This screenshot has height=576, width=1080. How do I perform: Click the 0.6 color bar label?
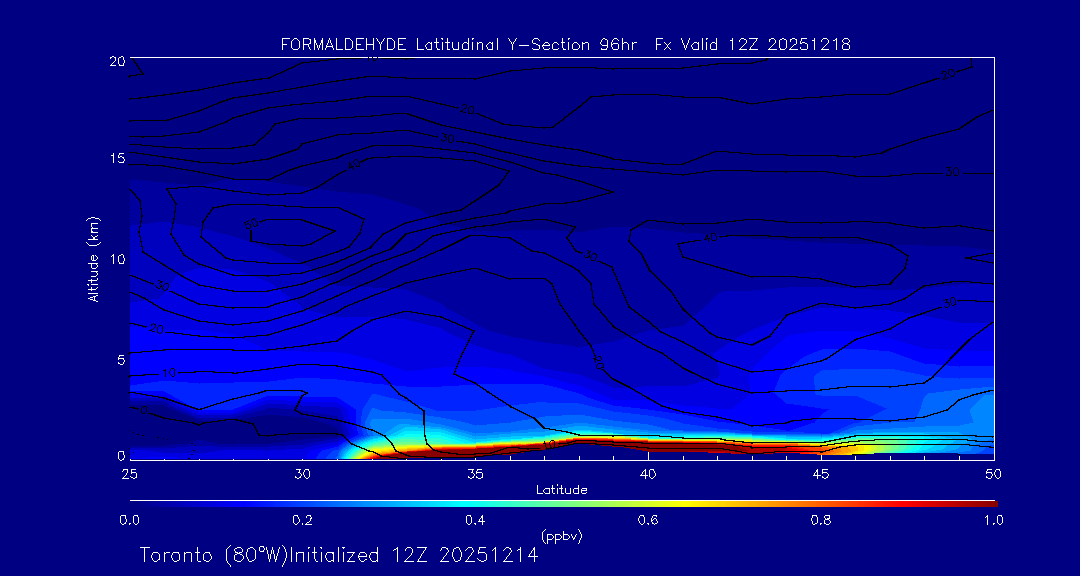coord(648,520)
